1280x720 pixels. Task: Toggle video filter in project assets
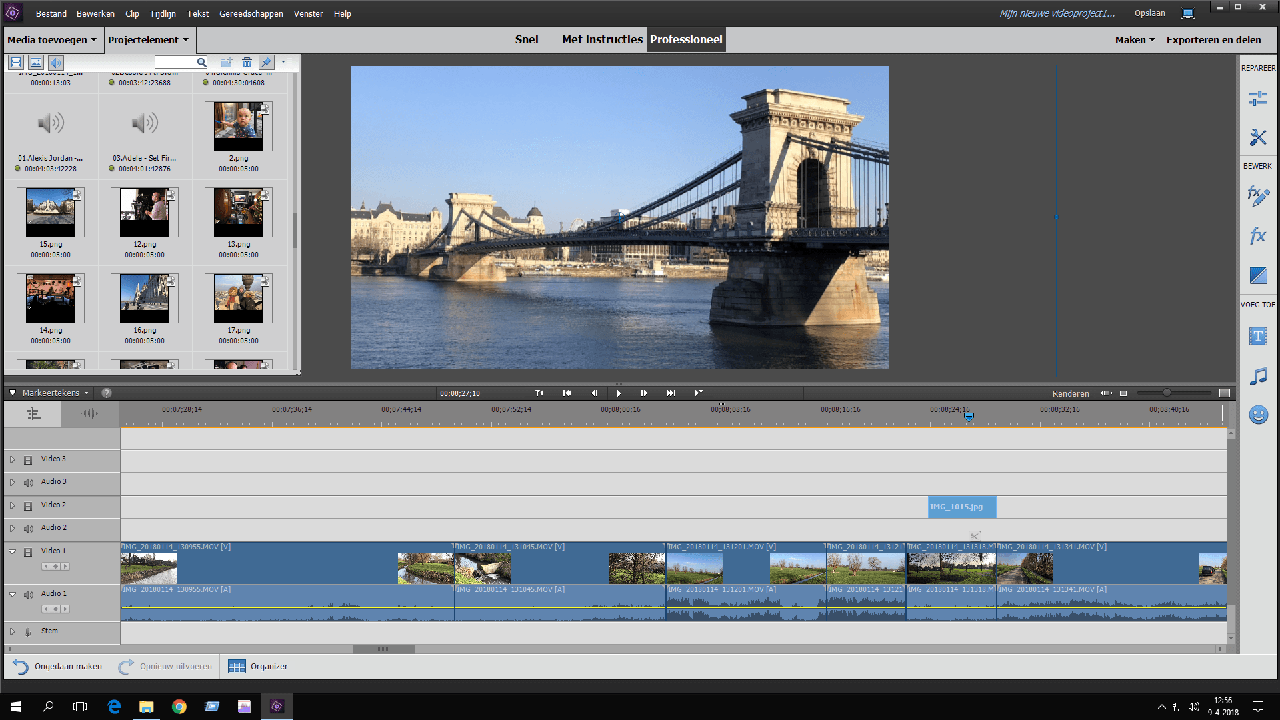16,62
